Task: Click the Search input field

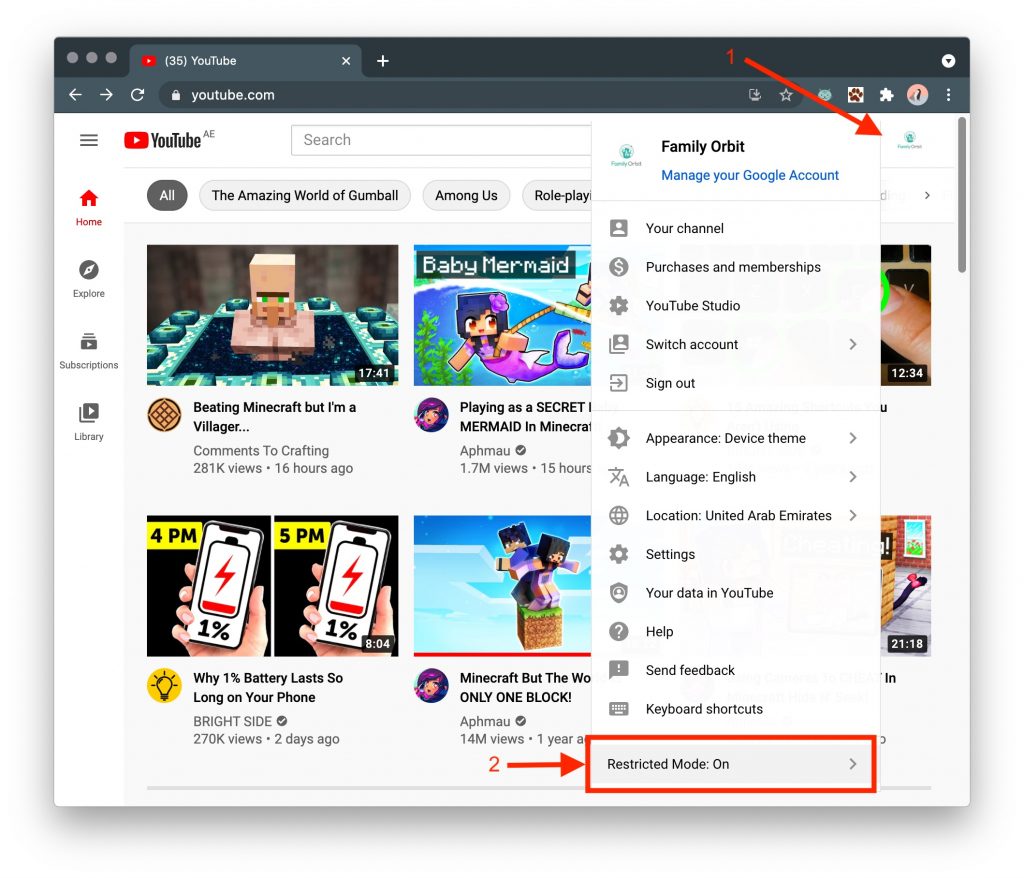Action: click(x=440, y=140)
